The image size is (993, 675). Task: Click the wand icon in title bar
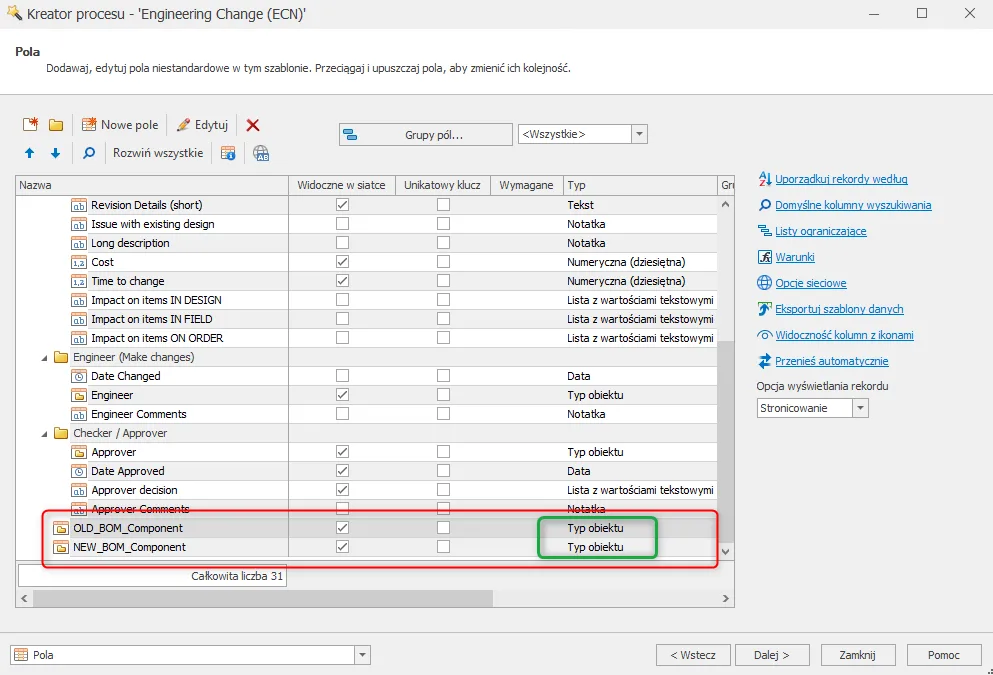point(14,12)
